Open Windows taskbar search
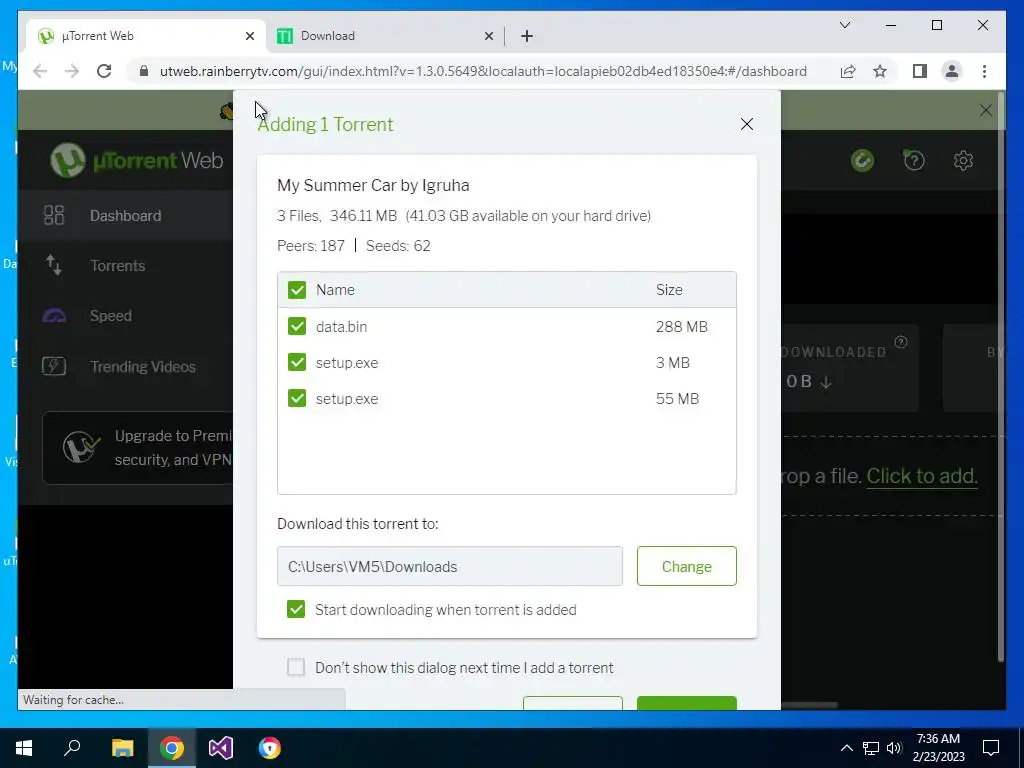 coord(72,748)
